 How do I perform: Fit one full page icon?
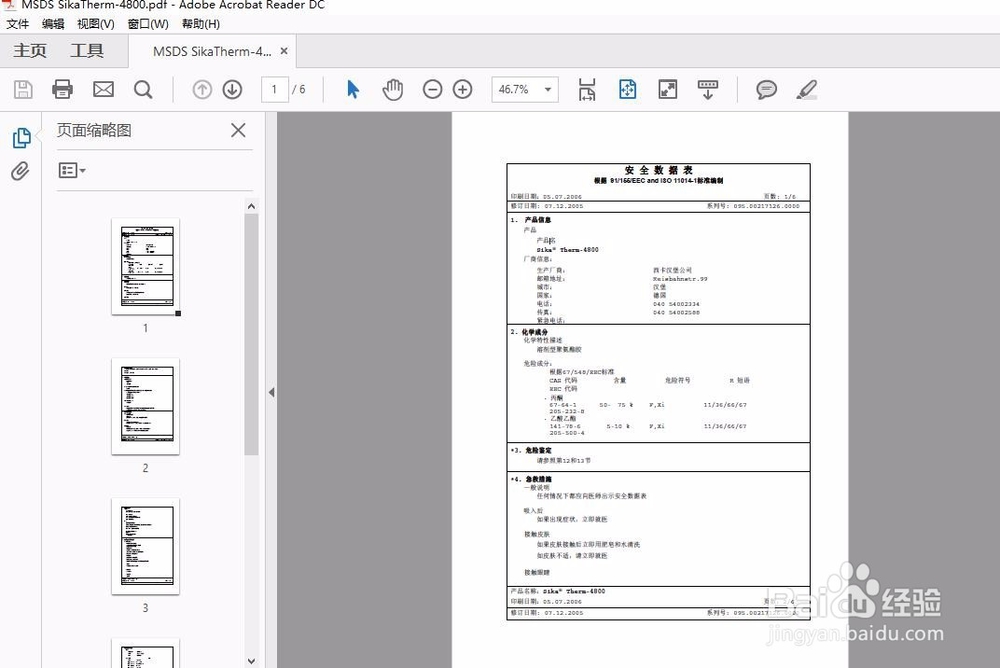point(628,89)
